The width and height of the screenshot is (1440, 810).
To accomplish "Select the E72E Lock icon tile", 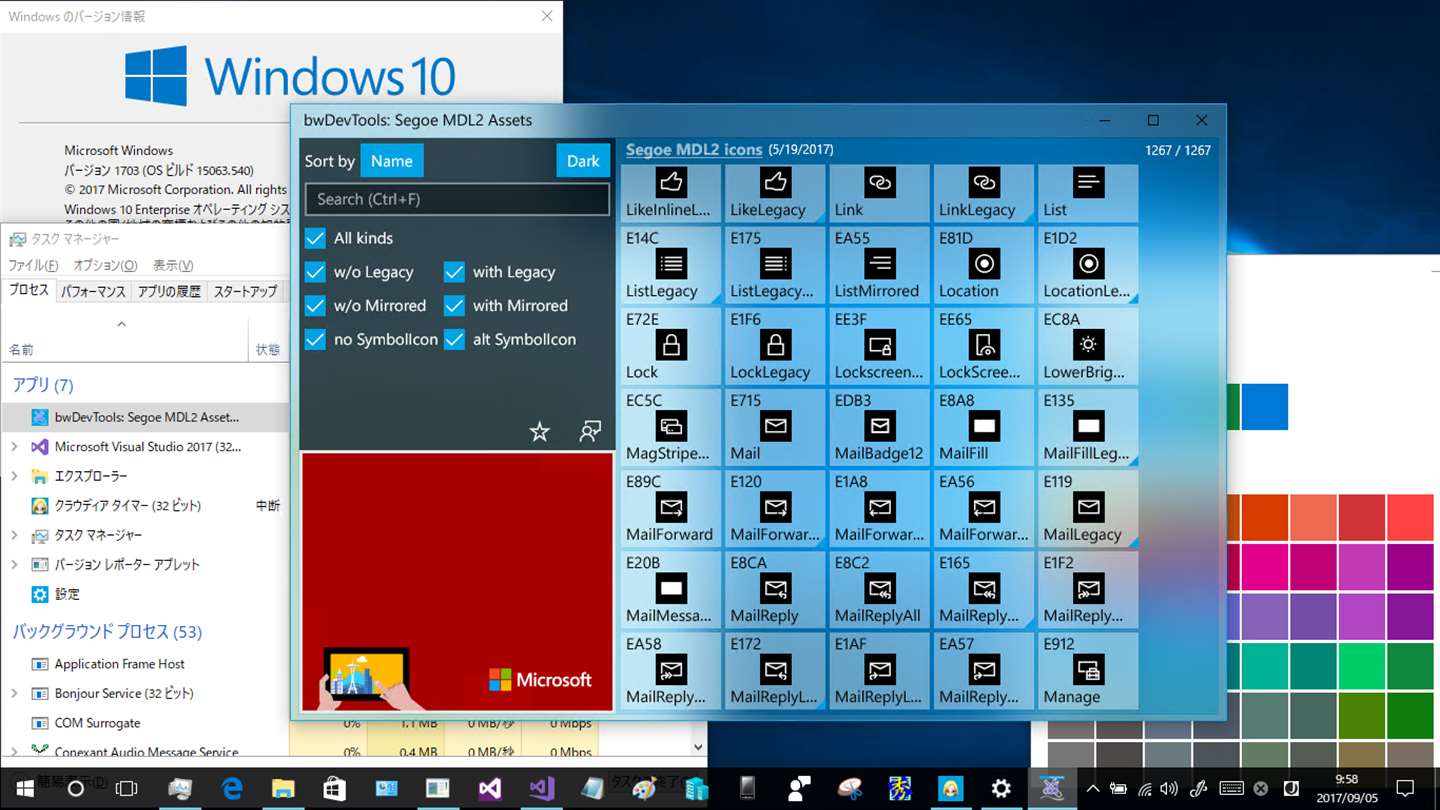I will click(x=670, y=346).
